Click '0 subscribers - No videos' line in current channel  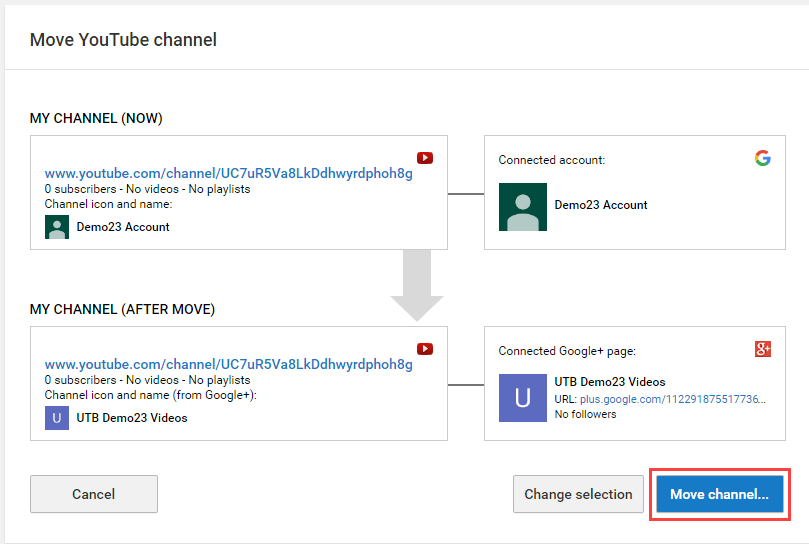click(x=147, y=189)
